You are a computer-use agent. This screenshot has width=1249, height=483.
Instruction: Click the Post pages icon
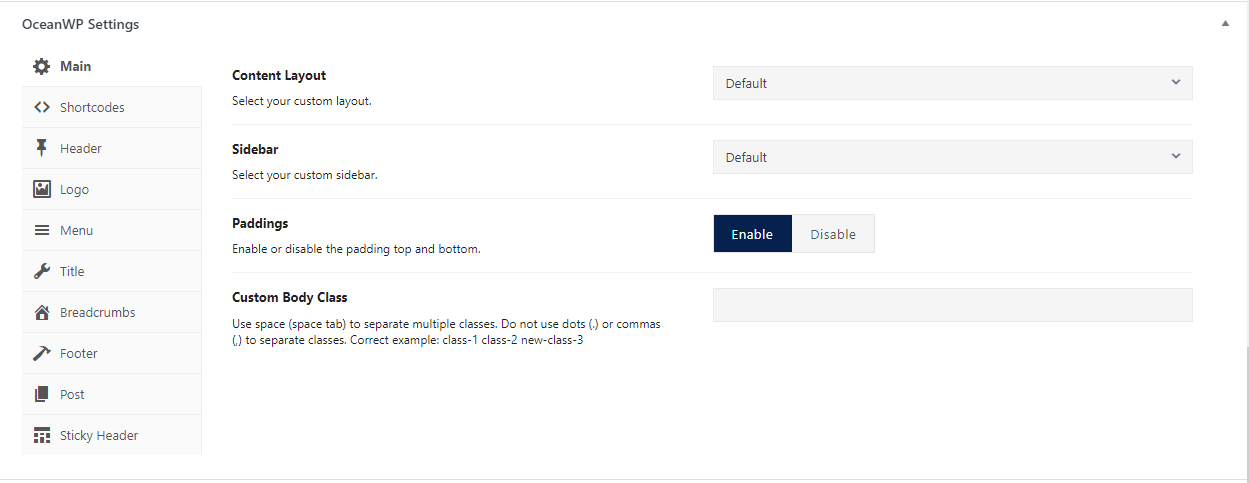click(41, 394)
